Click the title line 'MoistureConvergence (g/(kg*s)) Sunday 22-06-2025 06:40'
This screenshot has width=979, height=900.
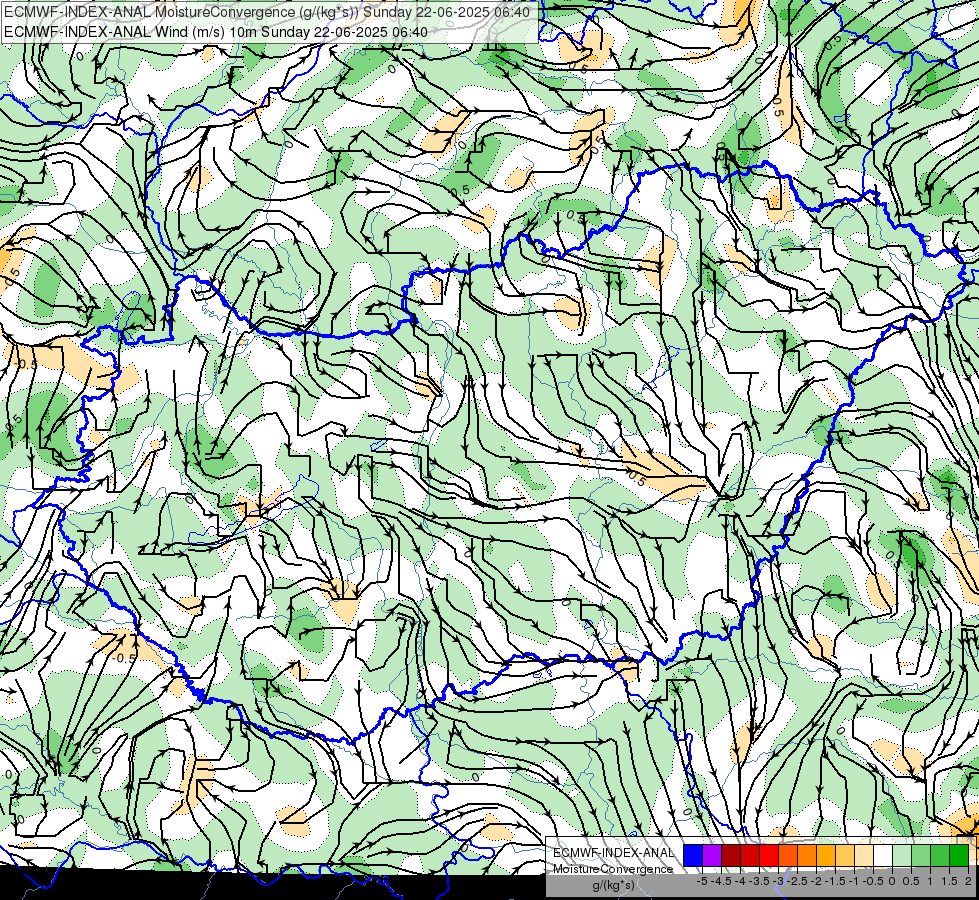click(340, 12)
